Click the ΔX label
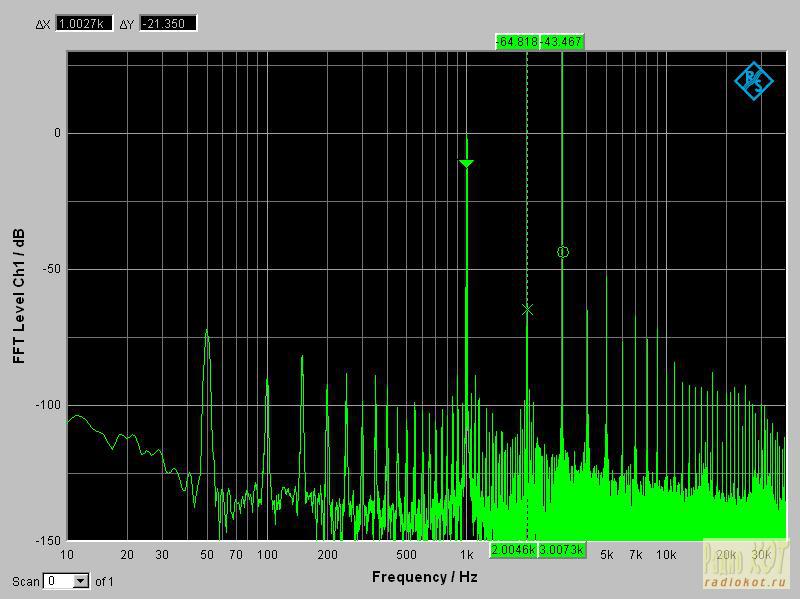This screenshot has height=599, width=800. [43, 24]
